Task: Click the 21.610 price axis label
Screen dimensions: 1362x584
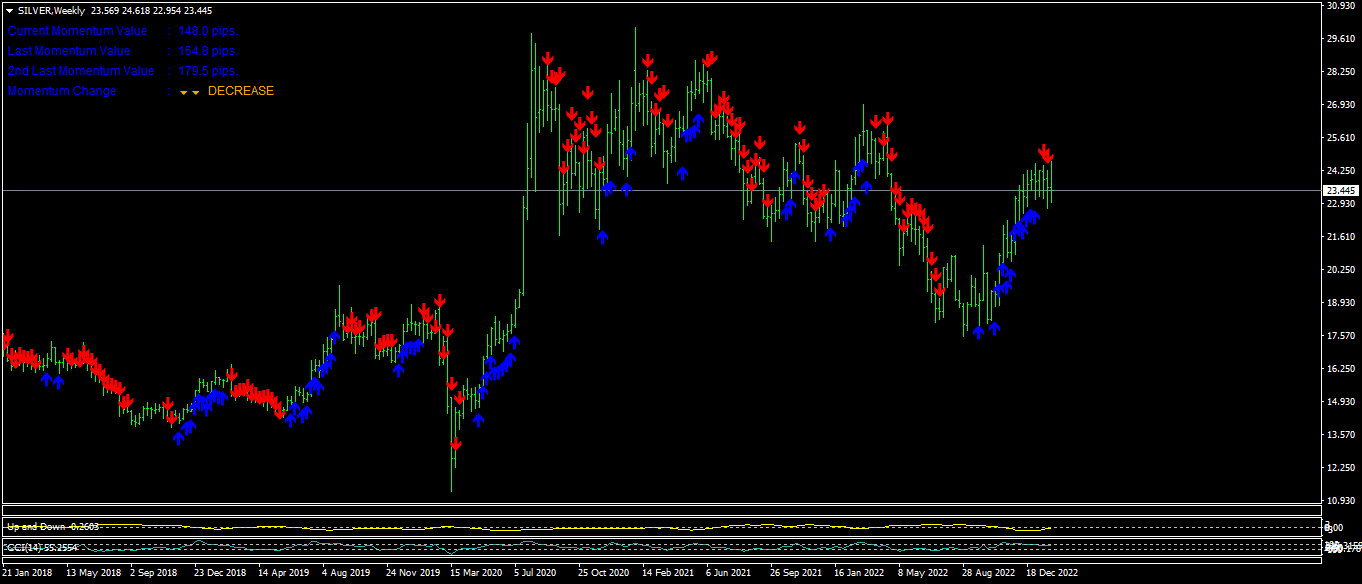Action: coord(1340,237)
